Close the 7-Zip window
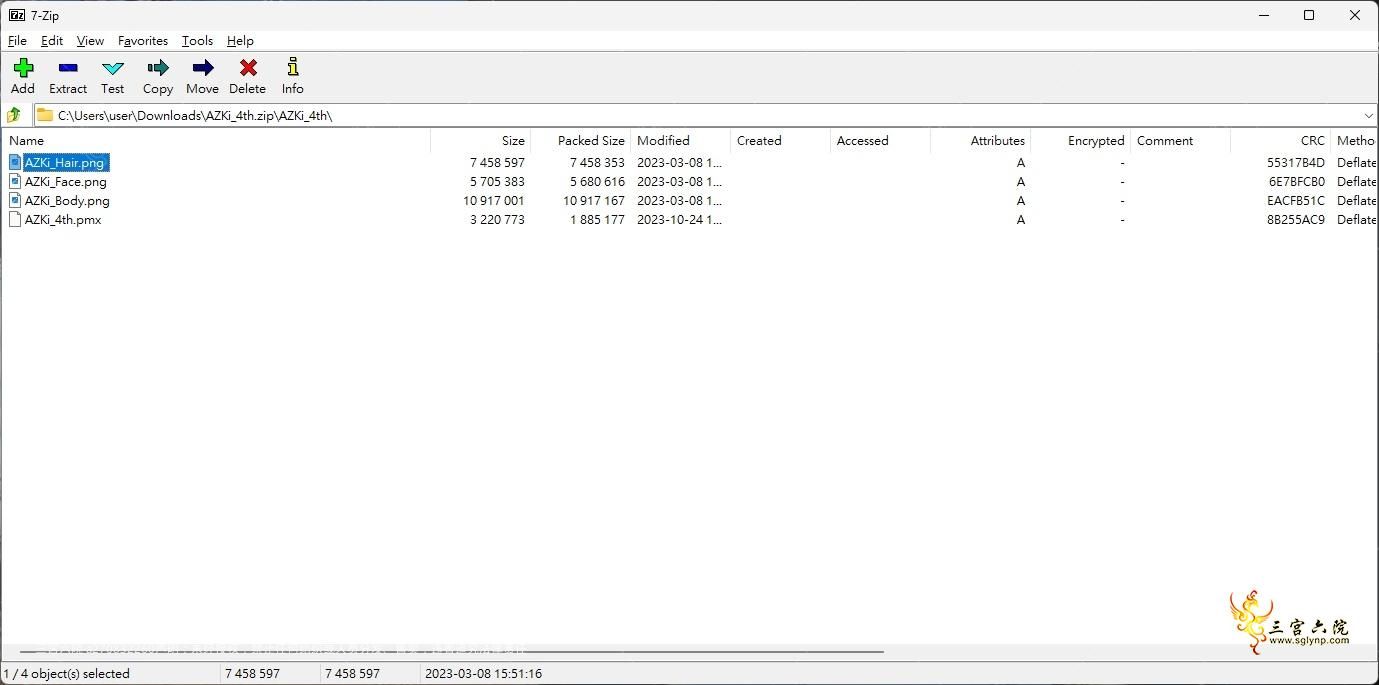The image size is (1379, 685). tap(1355, 15)
